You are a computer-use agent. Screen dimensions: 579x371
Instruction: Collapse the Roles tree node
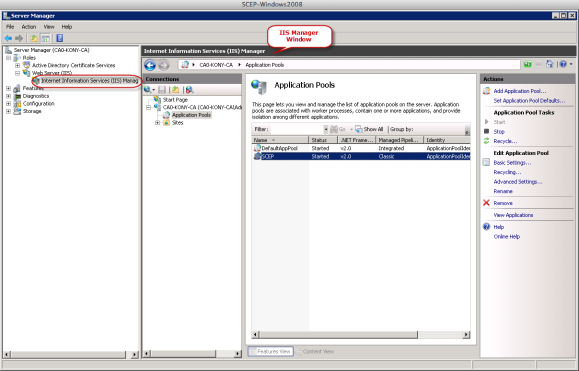[x=8, y=58]
